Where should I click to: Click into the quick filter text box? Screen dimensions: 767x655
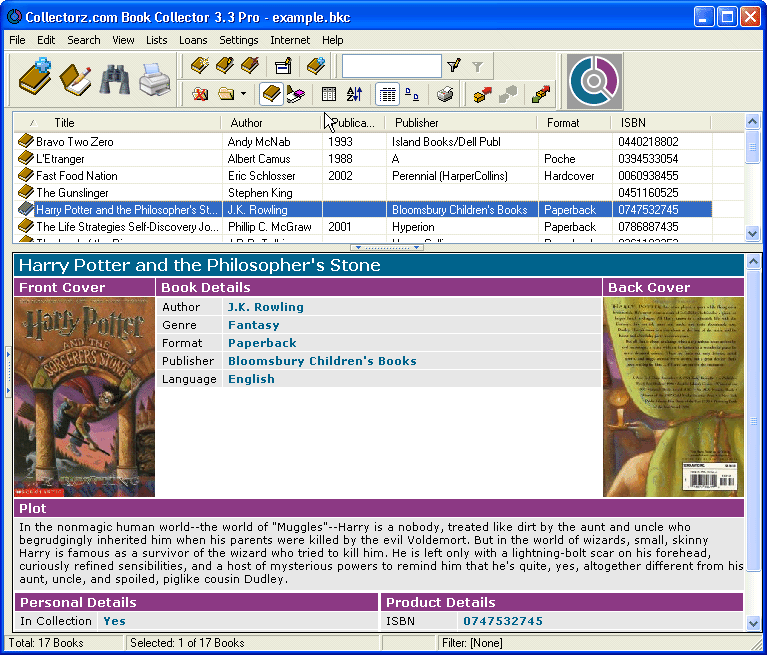pos(392,66)
